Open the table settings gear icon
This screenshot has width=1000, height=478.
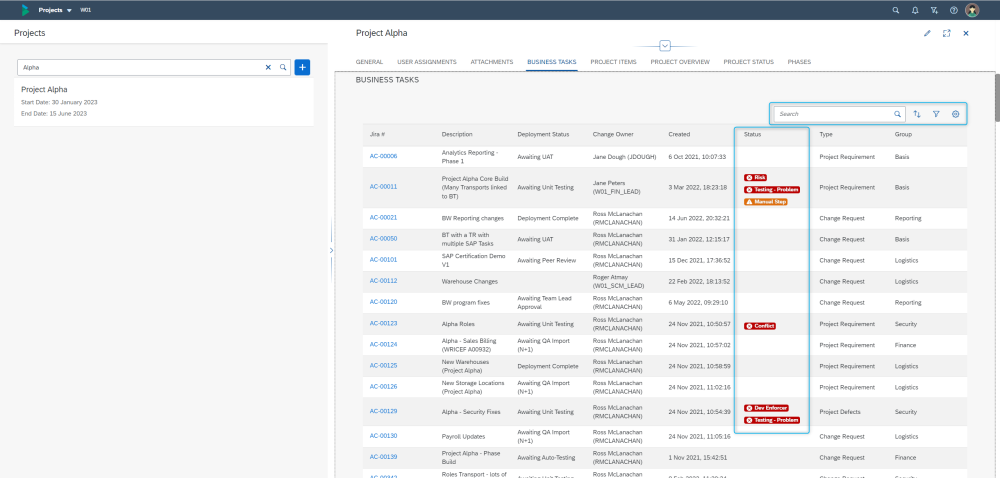pos(956,114)
